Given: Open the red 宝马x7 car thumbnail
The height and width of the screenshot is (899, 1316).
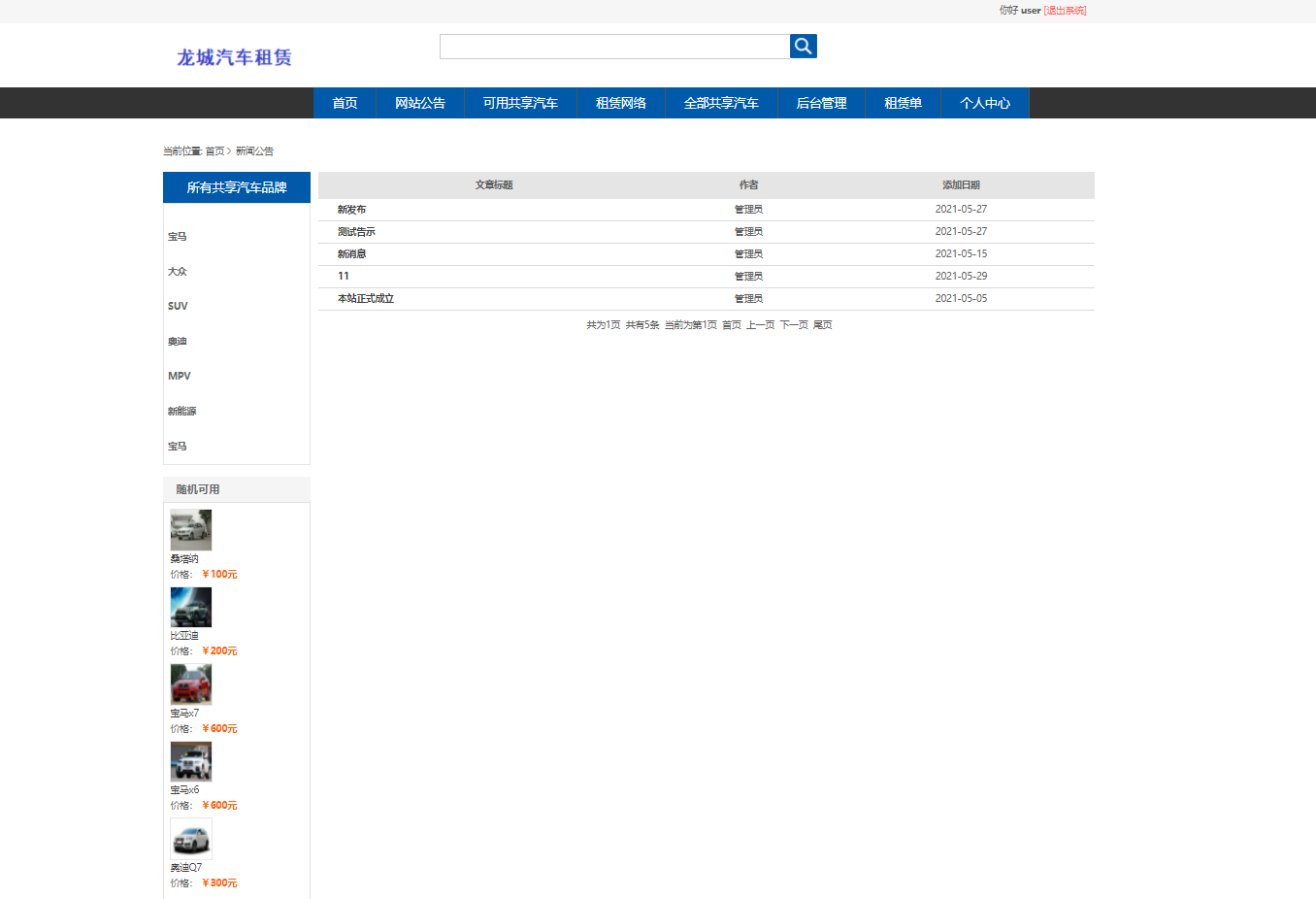Looking at the screenshot, I should coord(190,684).
